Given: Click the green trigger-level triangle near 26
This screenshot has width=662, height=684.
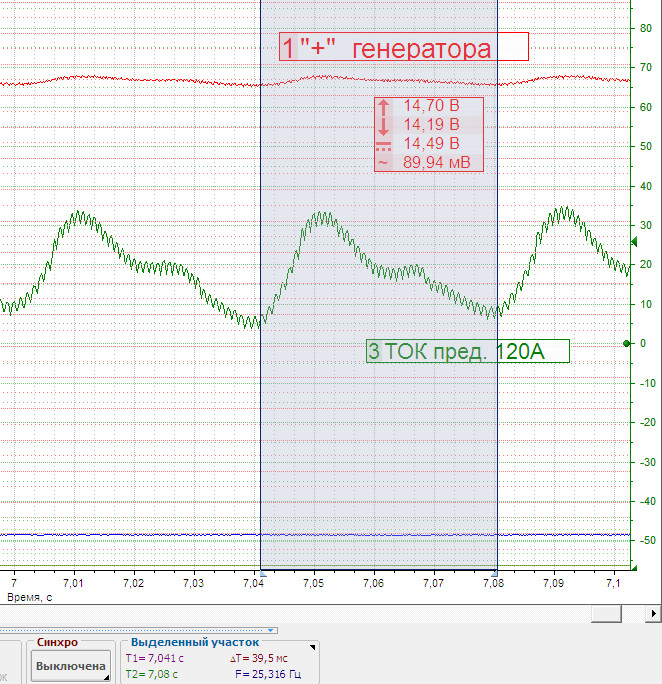Looking at the screenshot, I should click(x=635, y=242).
